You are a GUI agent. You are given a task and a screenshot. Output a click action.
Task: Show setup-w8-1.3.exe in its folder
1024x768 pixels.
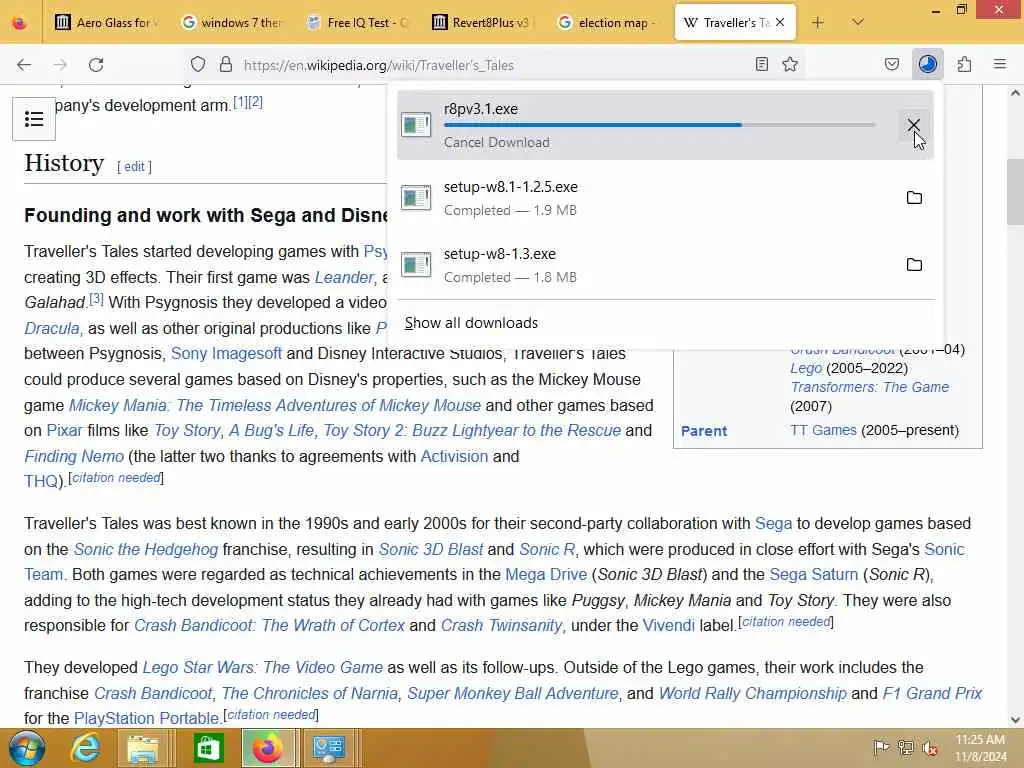coord(914,264)
